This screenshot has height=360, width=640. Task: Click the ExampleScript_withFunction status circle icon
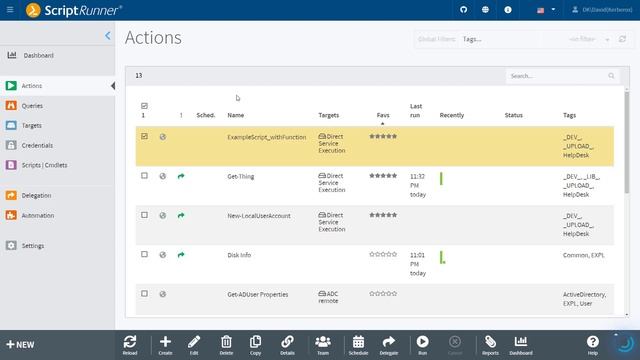coord(162,137)
